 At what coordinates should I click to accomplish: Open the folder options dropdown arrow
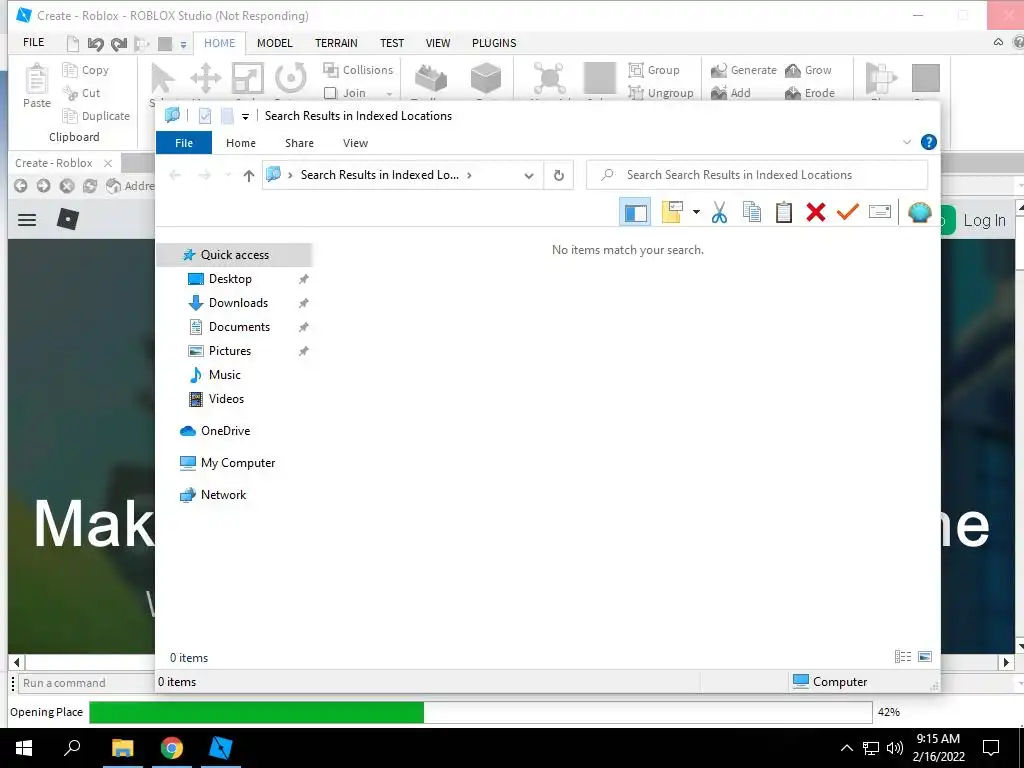[x=696, y=212]
